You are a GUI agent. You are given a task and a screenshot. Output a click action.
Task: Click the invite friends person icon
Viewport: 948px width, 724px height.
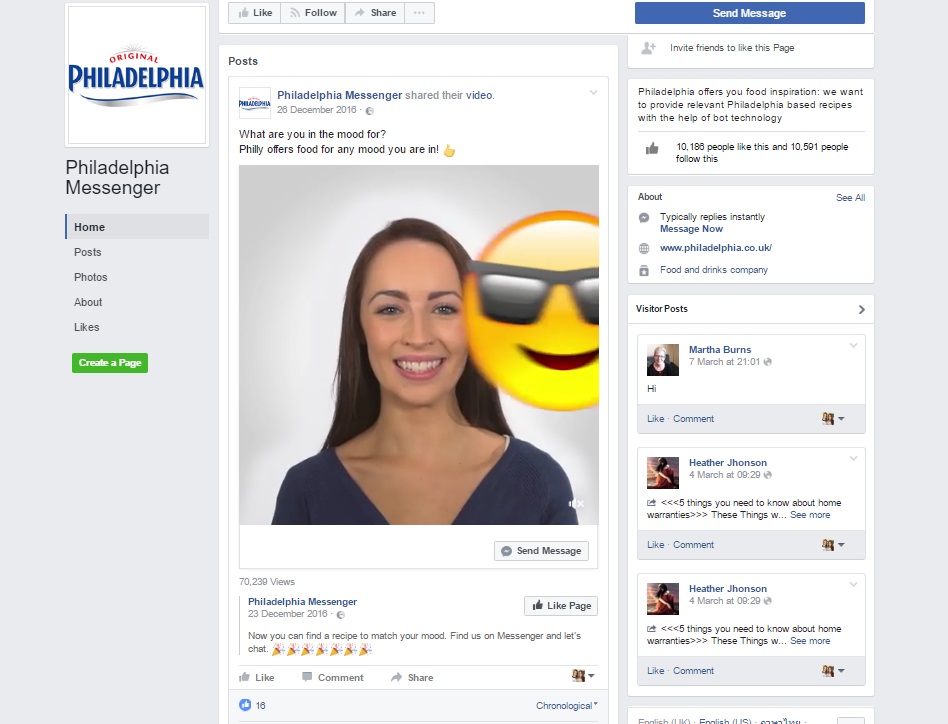[x=648, y=48]
